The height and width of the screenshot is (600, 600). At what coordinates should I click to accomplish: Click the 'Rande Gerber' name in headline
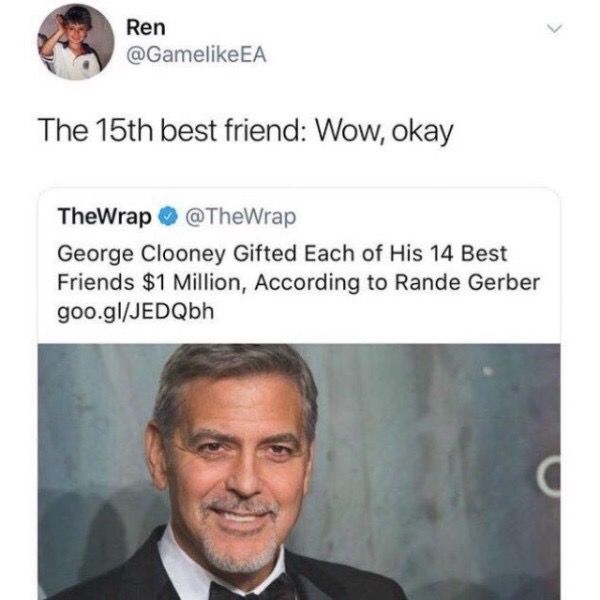[467, 282]
